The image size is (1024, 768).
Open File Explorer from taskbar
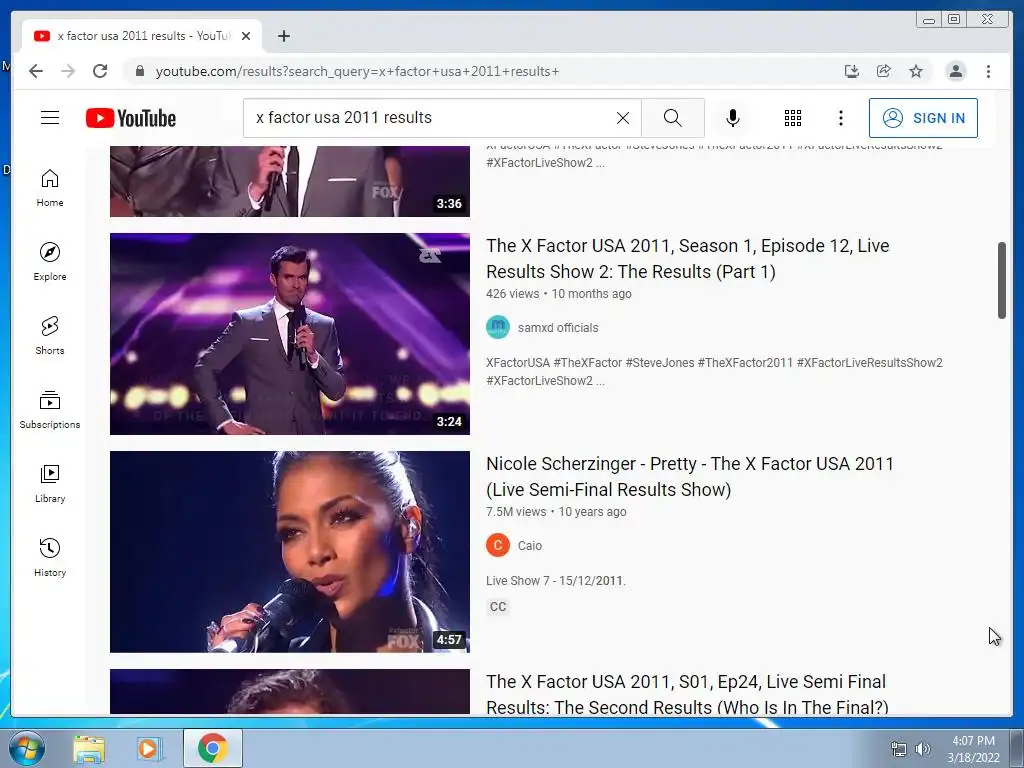(x=89, y=749)
